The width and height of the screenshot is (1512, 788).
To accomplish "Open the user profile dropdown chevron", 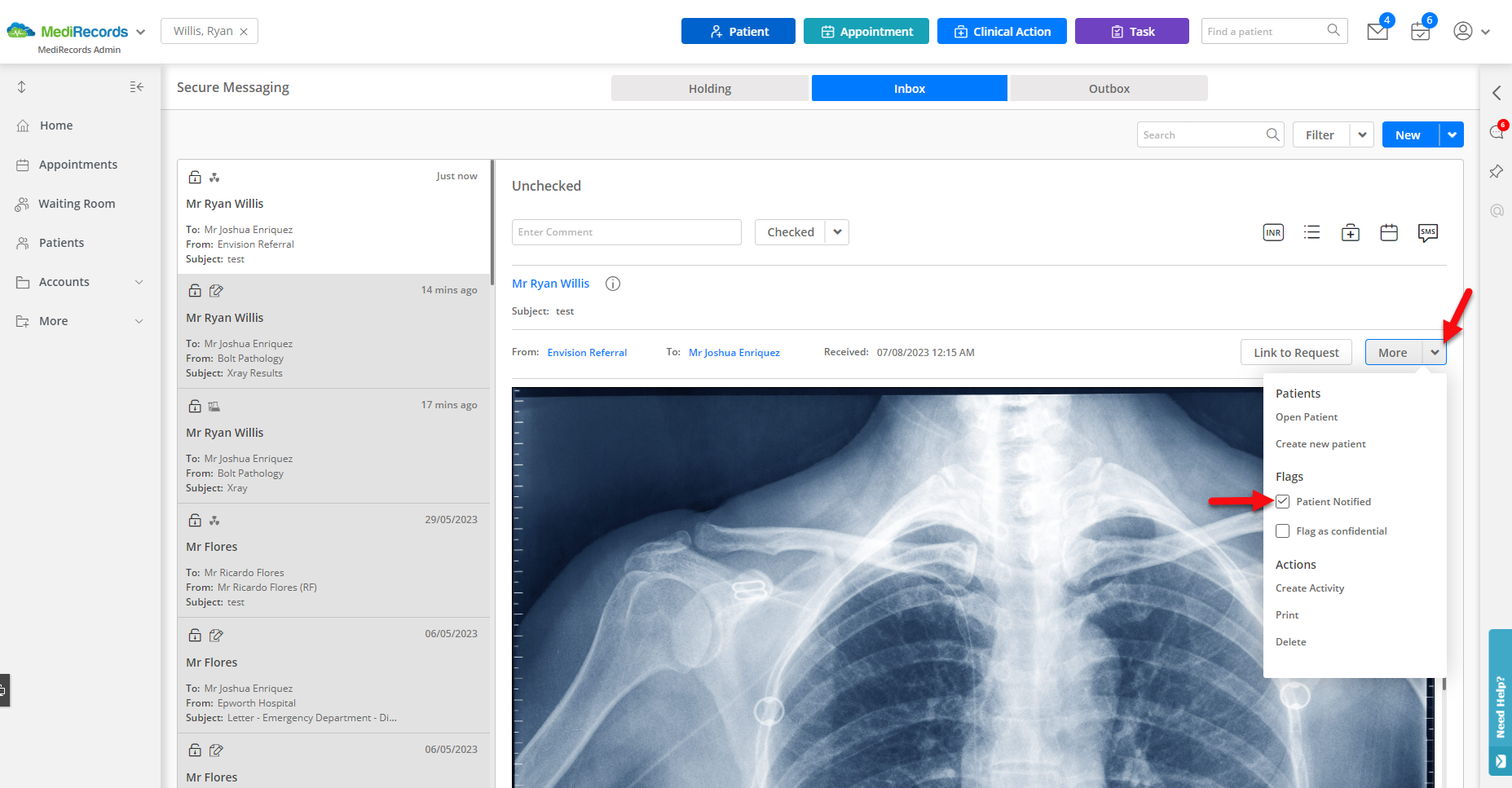I will click(1485, 32).
